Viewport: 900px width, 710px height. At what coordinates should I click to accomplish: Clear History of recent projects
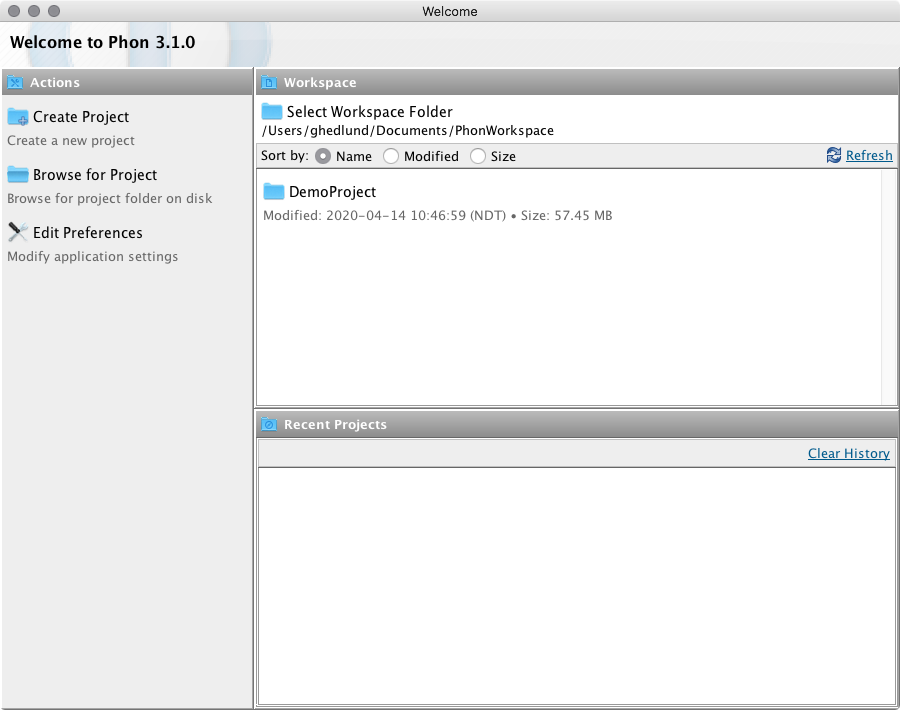848,453
